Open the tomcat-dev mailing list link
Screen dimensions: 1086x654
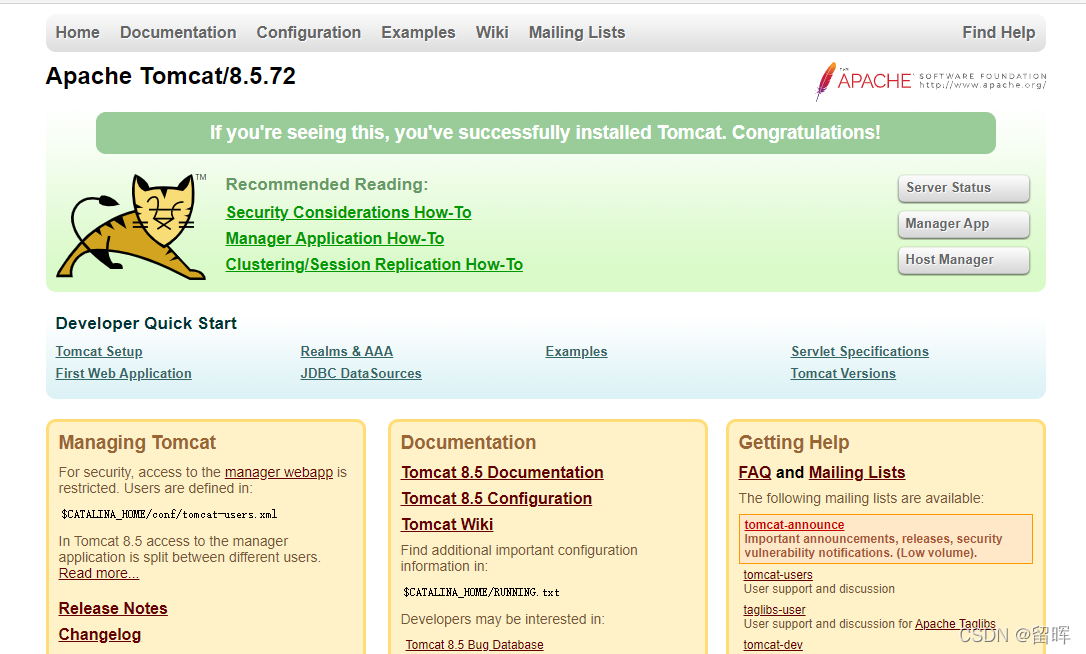[773, 645]
